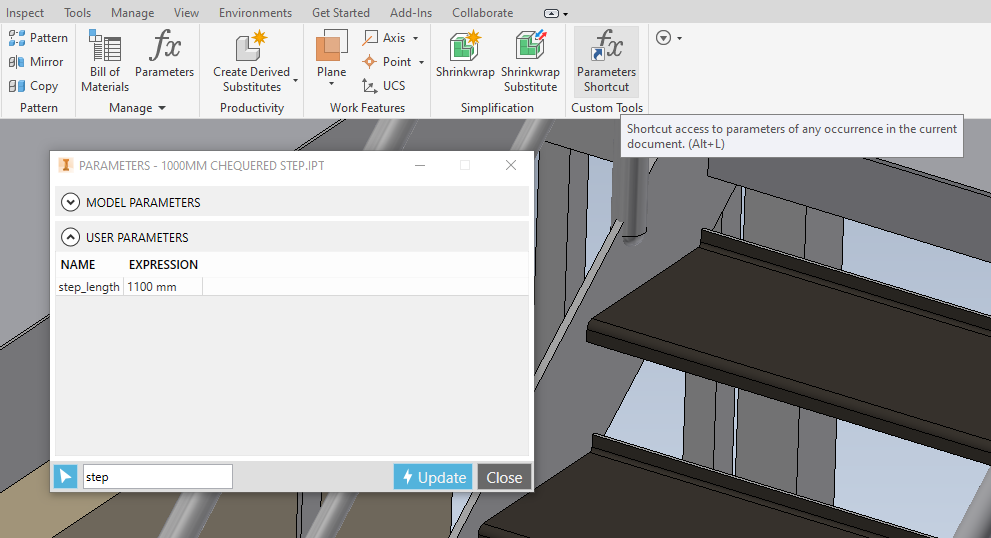Screen dimensions: 991x538
Task: Open Bill of Materials
Action: tap(105, 61)
